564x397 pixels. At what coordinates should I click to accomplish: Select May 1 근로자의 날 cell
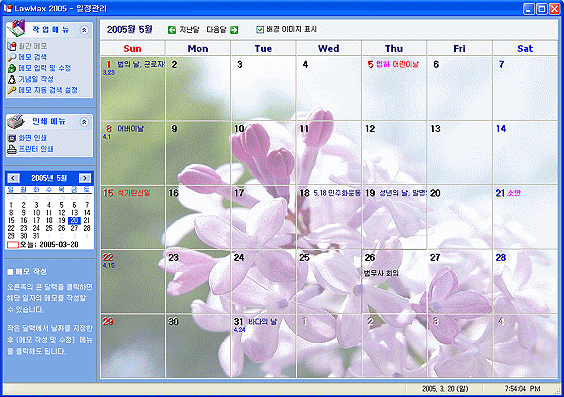coord(133,88)
